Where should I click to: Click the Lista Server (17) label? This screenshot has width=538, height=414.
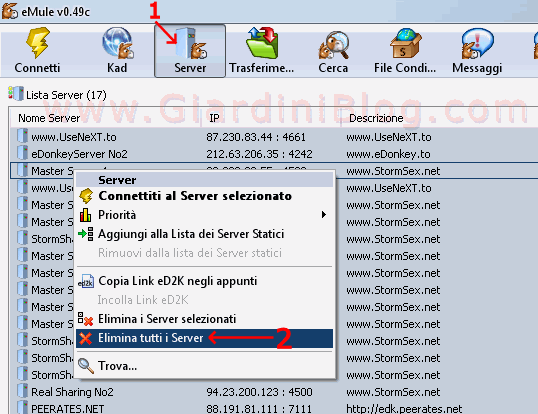click(x=66, y=95)
